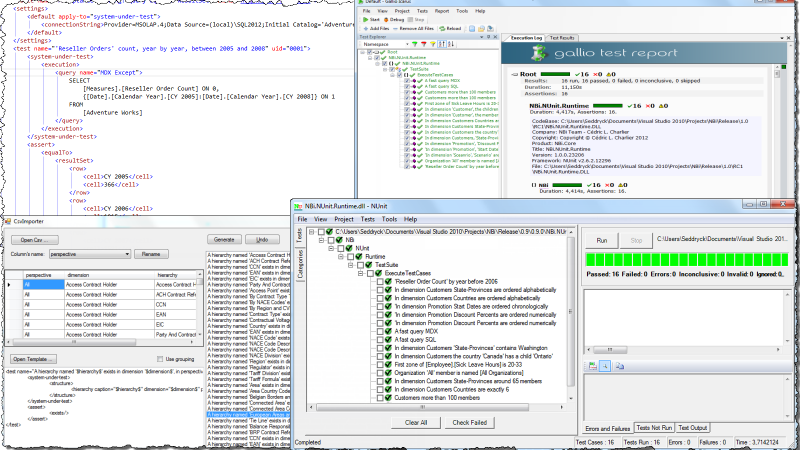Click the CsvImporter window title icon
Screen dimensions: 800x450
click(x=8, y=221)
